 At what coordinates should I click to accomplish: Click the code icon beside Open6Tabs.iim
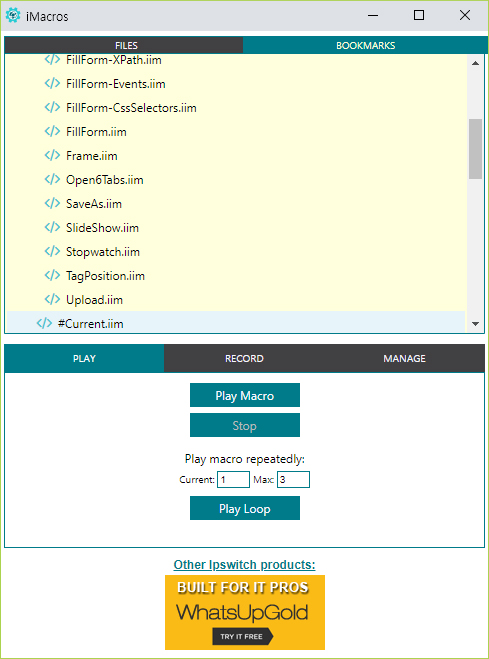point(52,179)
